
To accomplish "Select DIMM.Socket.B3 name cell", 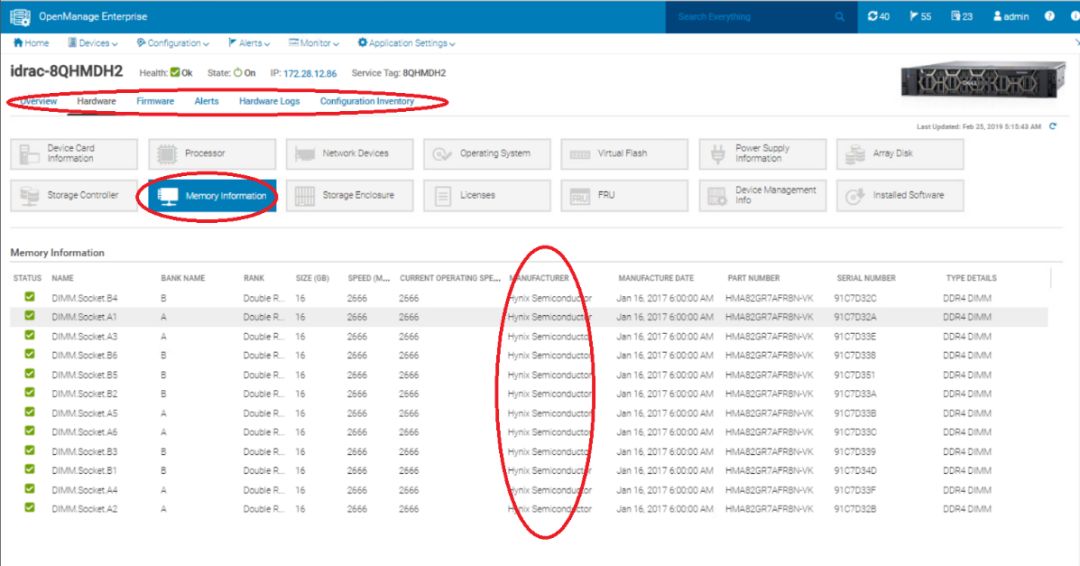I will click(x=84, y=452).
